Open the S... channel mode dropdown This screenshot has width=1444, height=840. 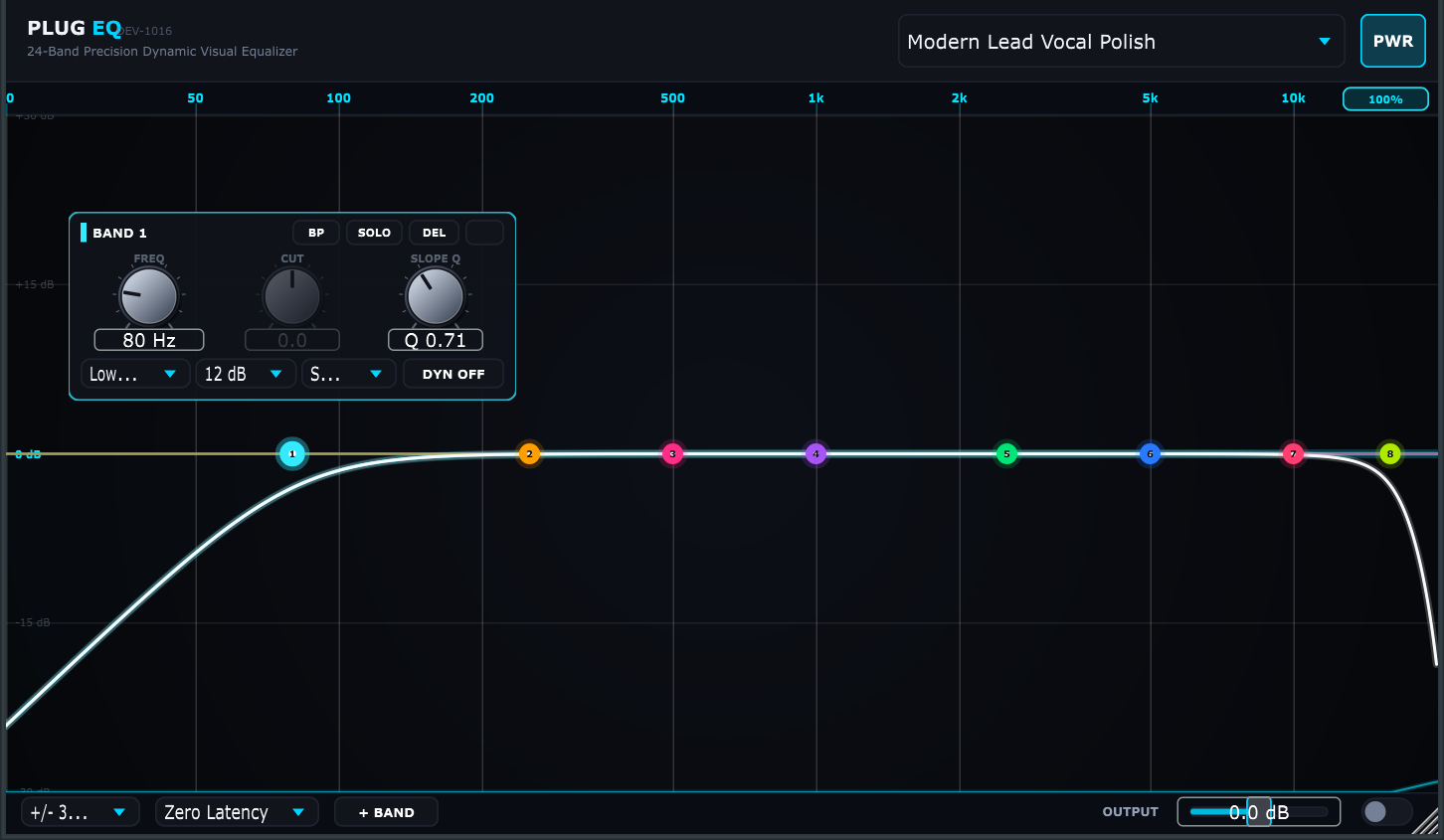click(x=348, y=374)
